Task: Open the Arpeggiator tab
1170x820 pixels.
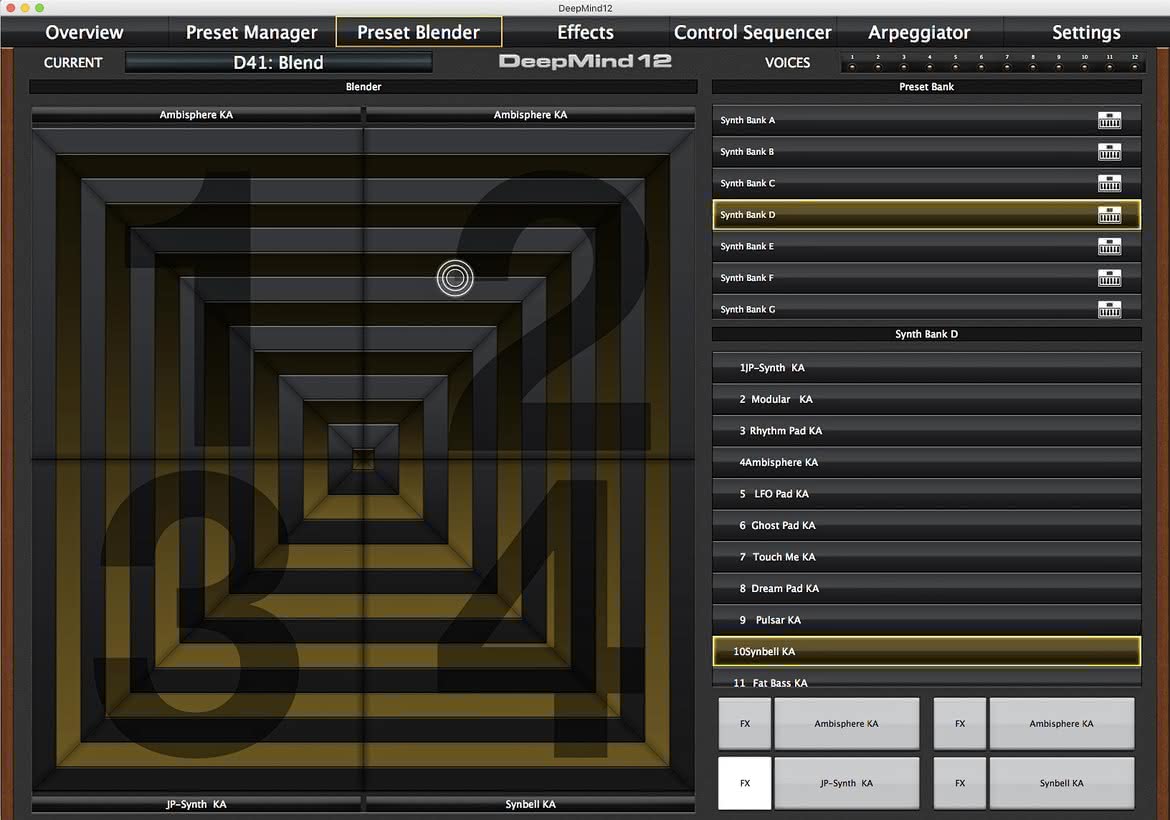Action: point(919,32)
